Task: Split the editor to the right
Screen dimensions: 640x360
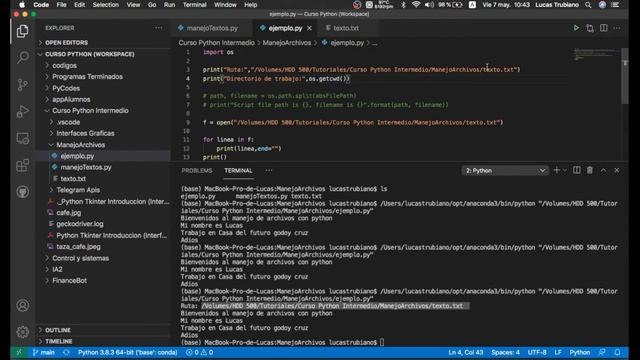Action: 603,28
